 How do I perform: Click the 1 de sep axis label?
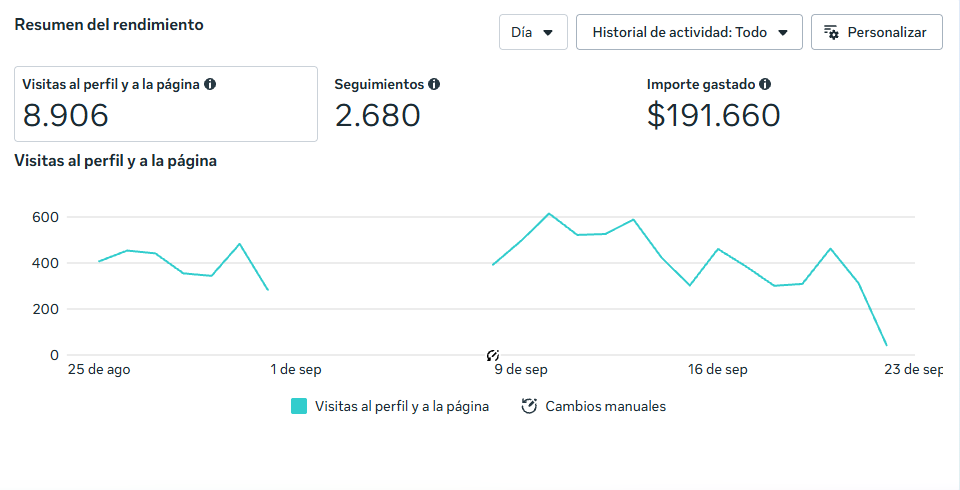tap(296, 369)
